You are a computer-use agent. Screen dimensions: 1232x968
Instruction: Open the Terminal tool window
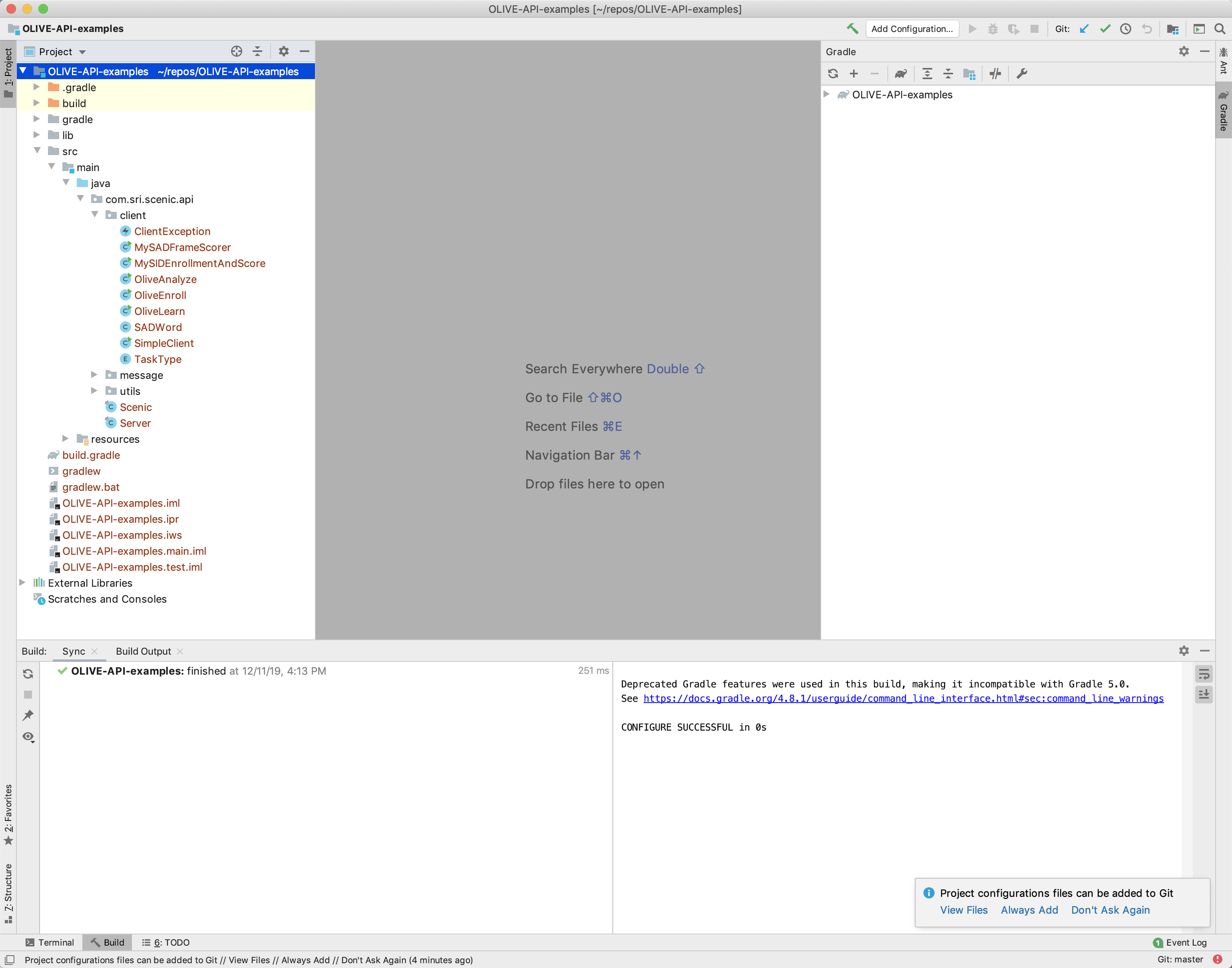coord(50,942)
